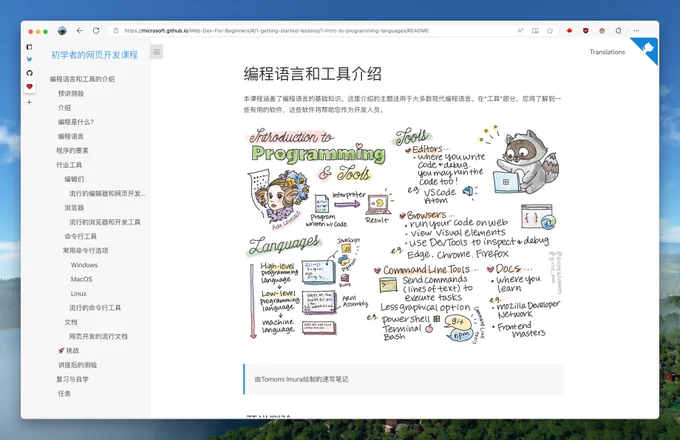Toggle the sidebar with hamburger button
680x440 pixels.
click(x=157, y=52)
